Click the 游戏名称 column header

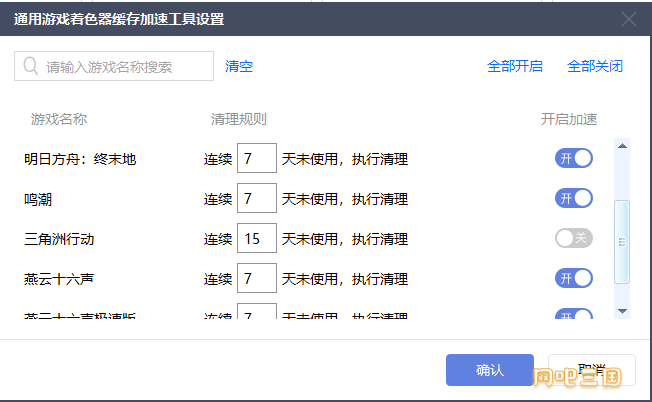[x=59, y=119]
